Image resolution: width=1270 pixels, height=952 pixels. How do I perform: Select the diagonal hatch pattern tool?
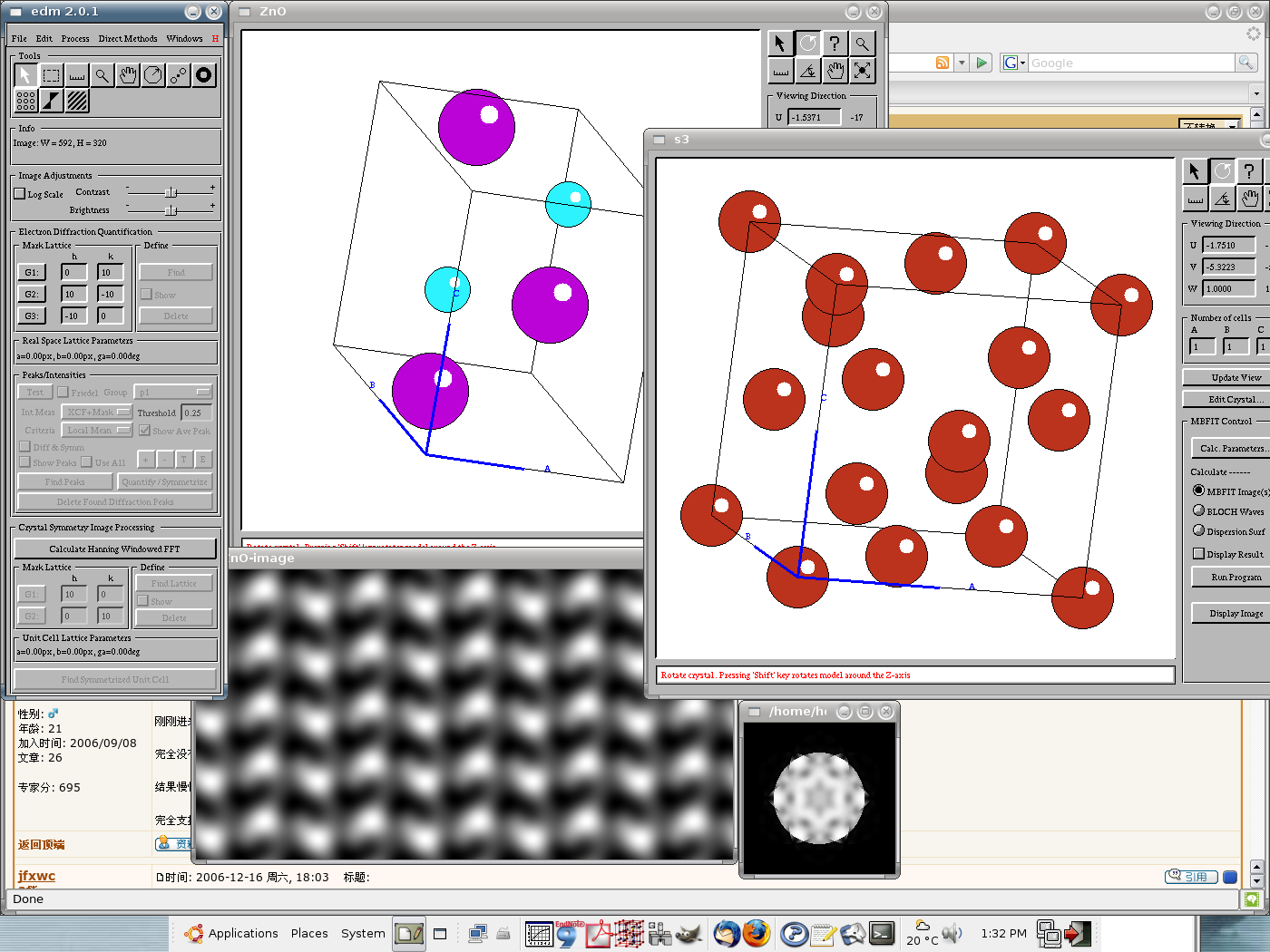(x=77, y=101)
